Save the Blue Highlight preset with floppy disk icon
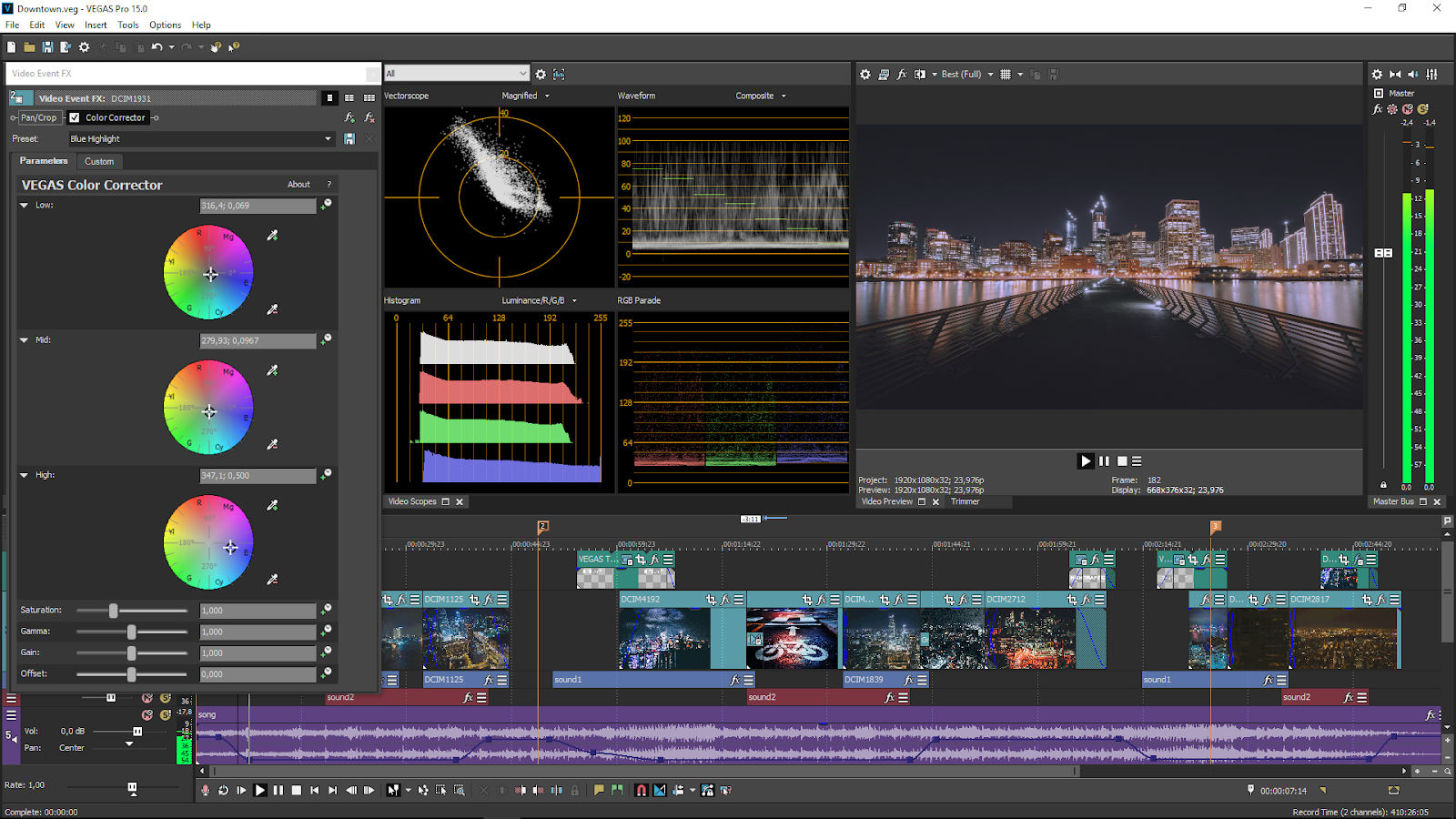Image resolution: width=1456 pixels, height=819 pixels. click(349, 138)
